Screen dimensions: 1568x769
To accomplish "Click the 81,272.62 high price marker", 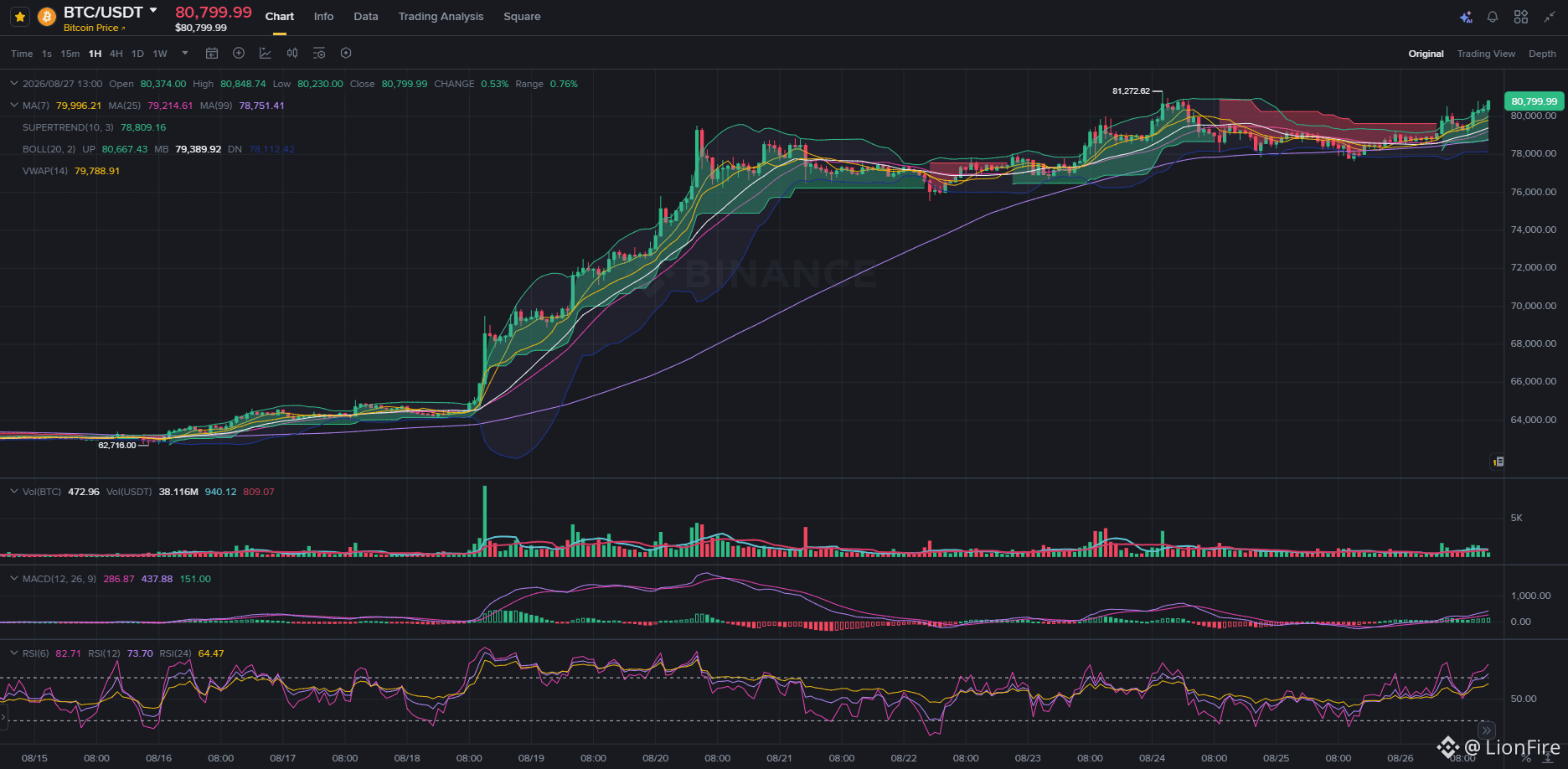I will coord(1131,90).
